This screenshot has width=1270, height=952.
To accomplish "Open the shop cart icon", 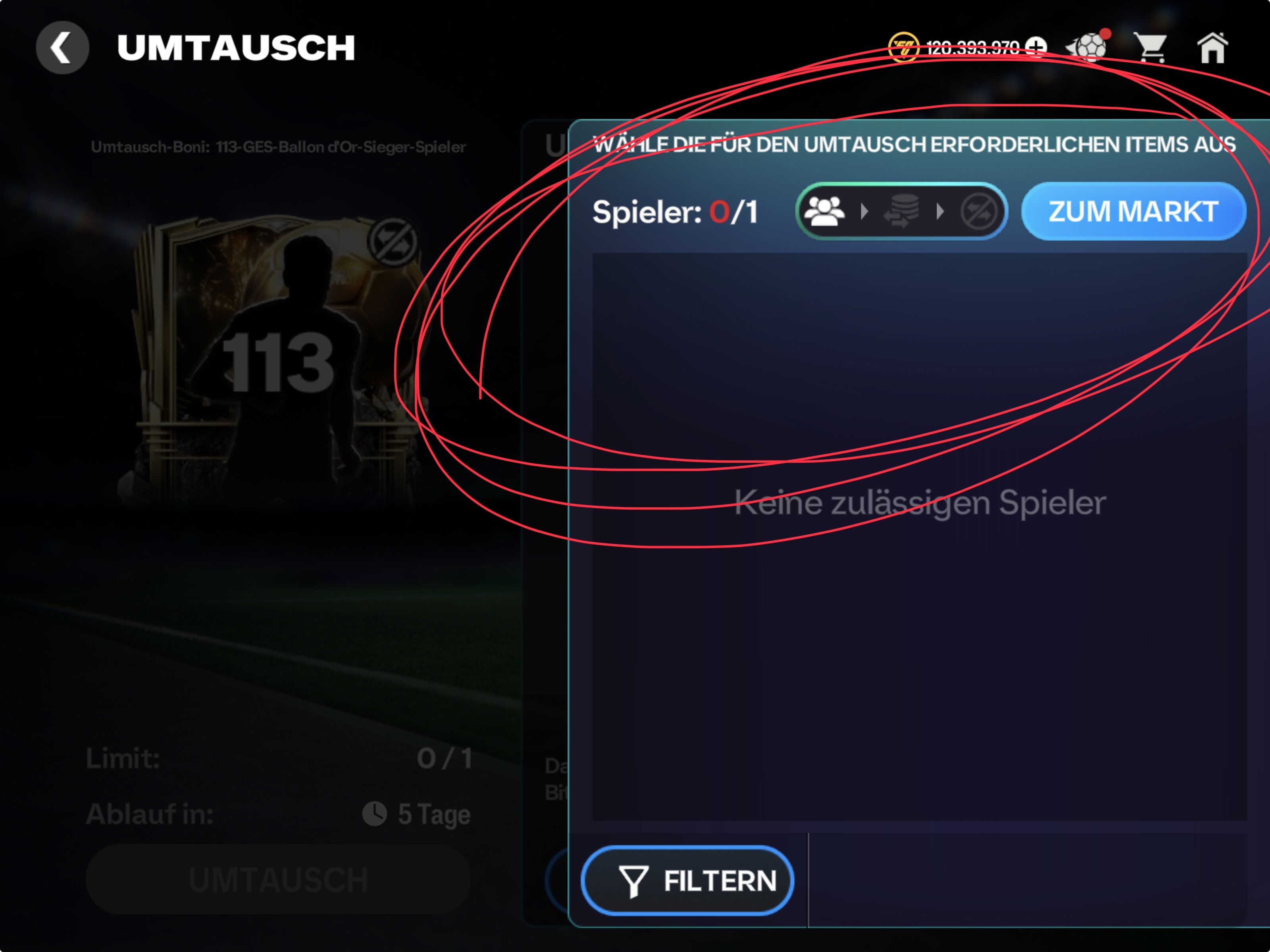I will pos(1150,48).
